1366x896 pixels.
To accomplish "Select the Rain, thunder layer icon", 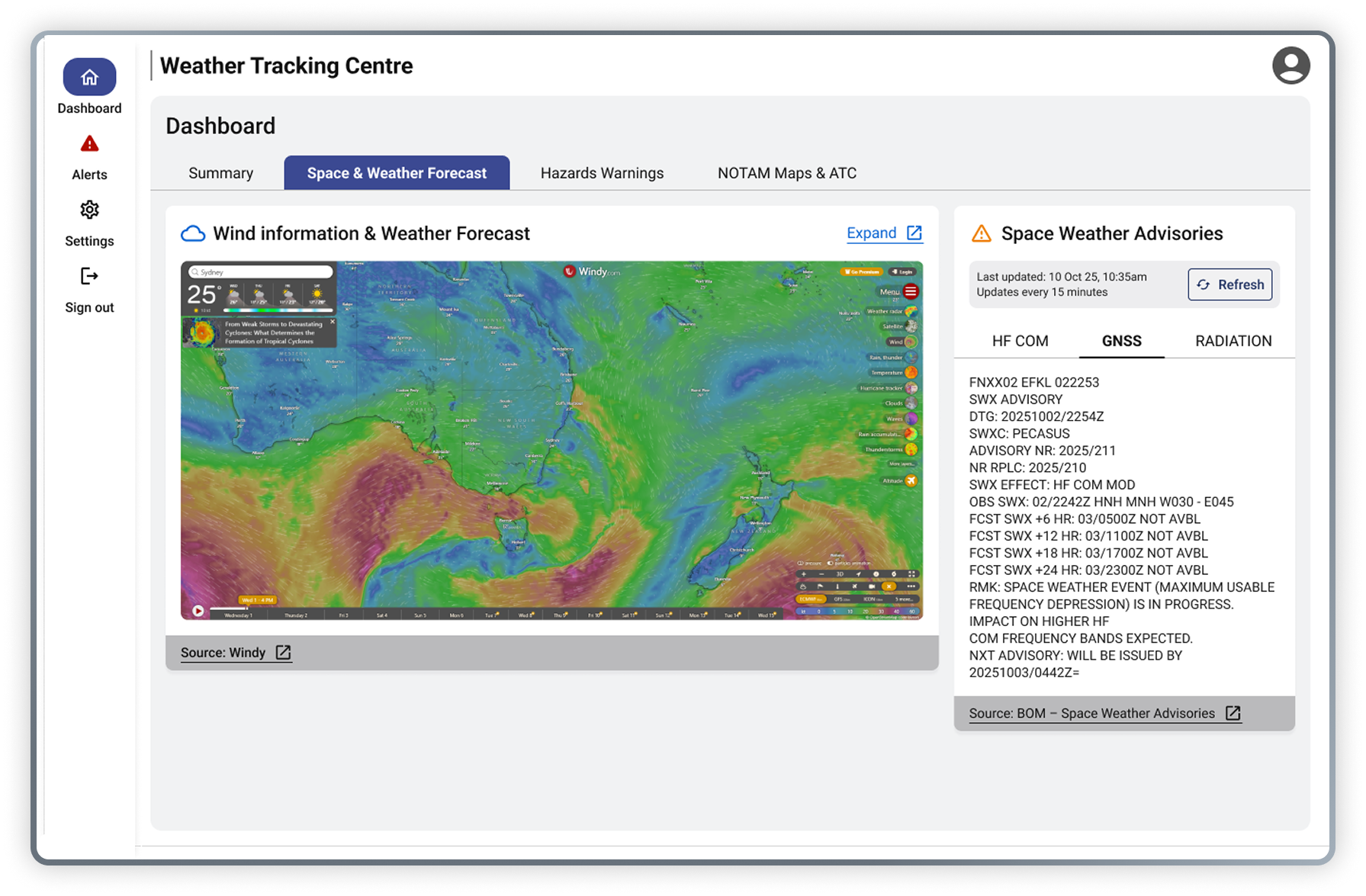I will point(911,357).
